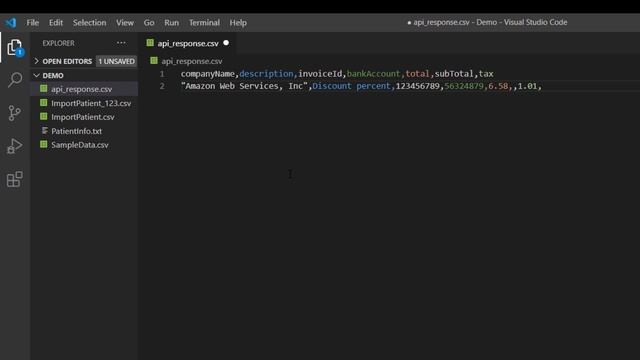
Task: Open the Search view icon
Action: click(x=15, y=80)
